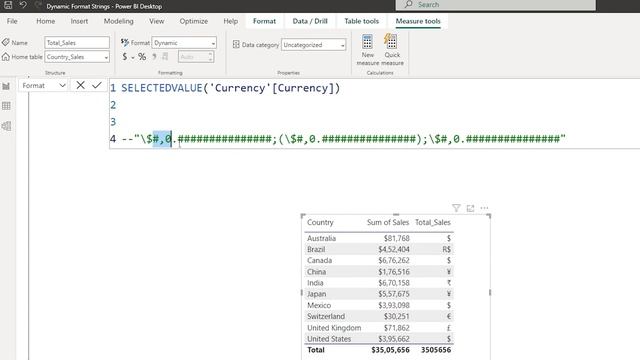Click the $35,05,656 total value

(390, 350)
